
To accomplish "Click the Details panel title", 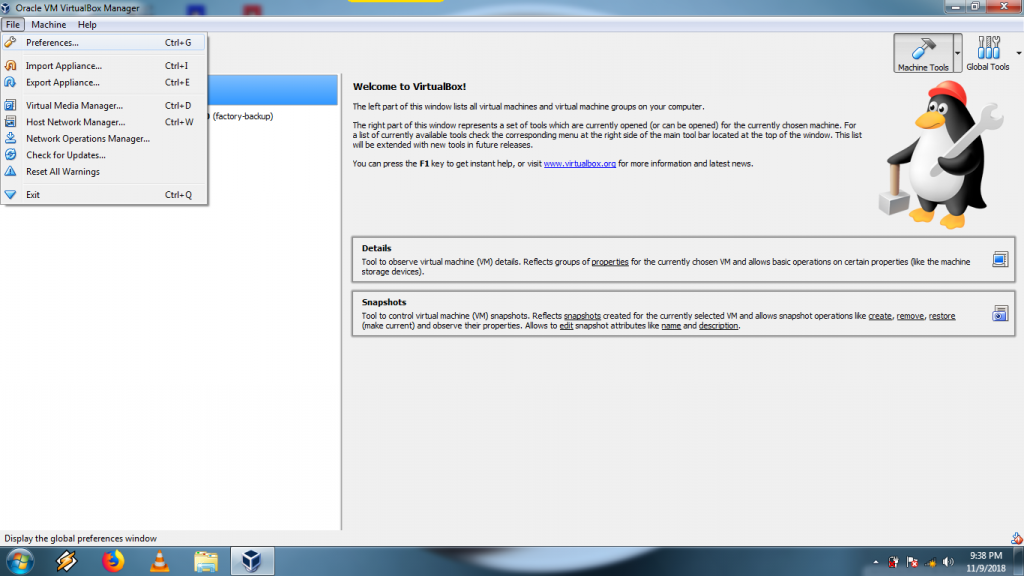I will point(376,248).
